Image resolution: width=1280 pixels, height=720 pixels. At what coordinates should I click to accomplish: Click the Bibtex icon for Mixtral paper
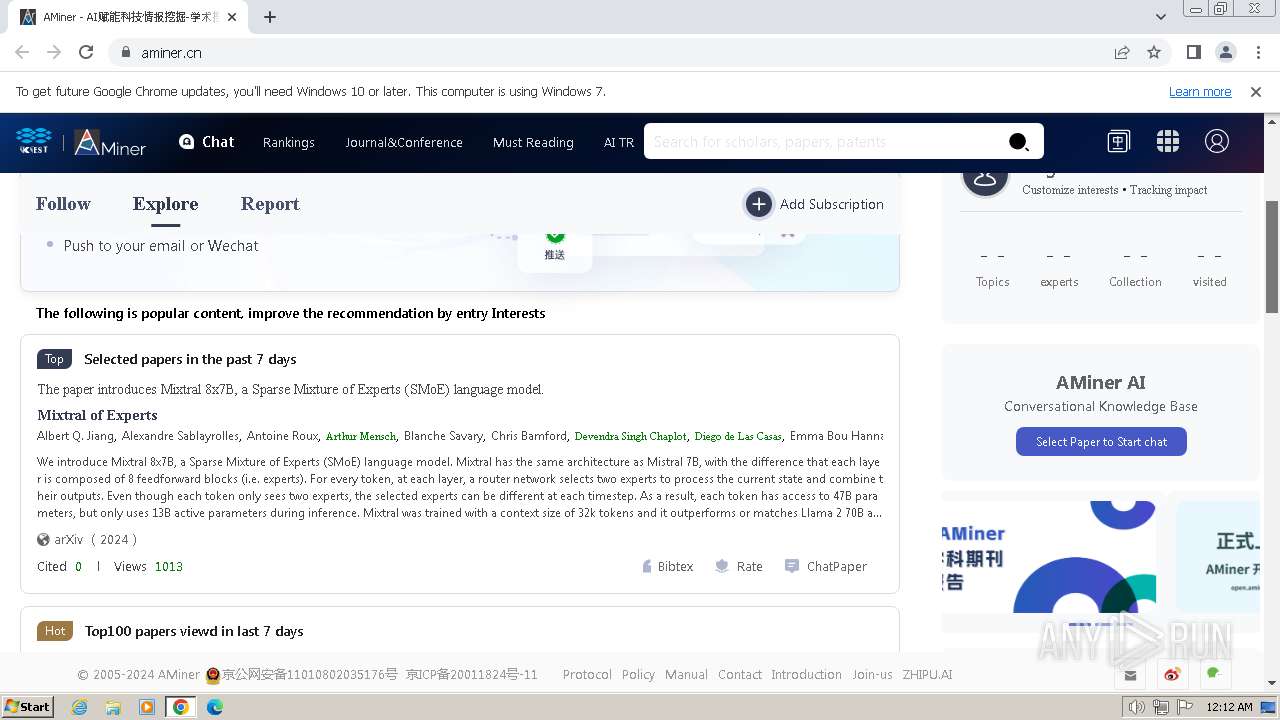tap(647, 566)
